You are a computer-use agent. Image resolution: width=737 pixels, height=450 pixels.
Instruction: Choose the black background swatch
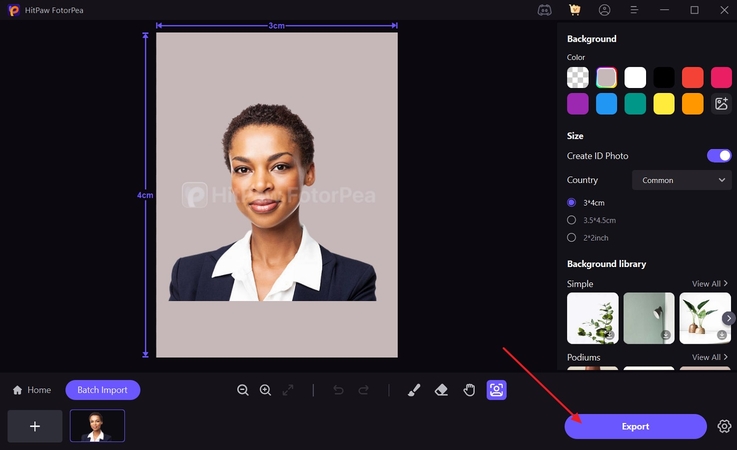point(664,78)
